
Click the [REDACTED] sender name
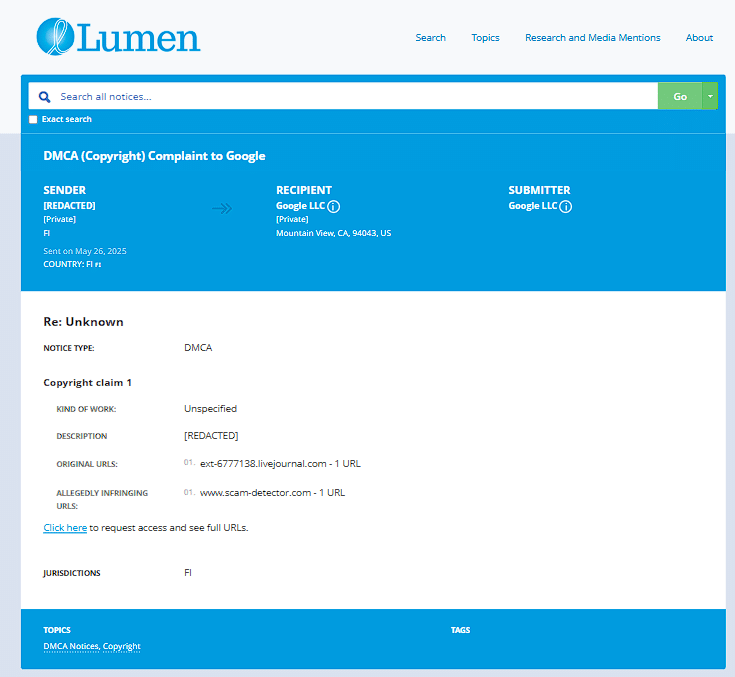69,206
